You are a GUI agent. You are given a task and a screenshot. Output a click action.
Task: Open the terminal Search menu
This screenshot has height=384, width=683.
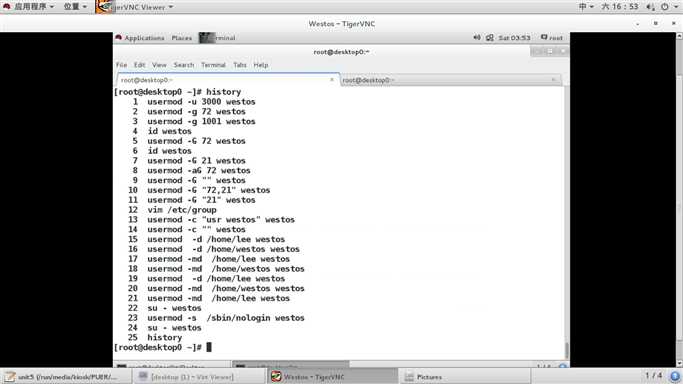tap(184, 65)
